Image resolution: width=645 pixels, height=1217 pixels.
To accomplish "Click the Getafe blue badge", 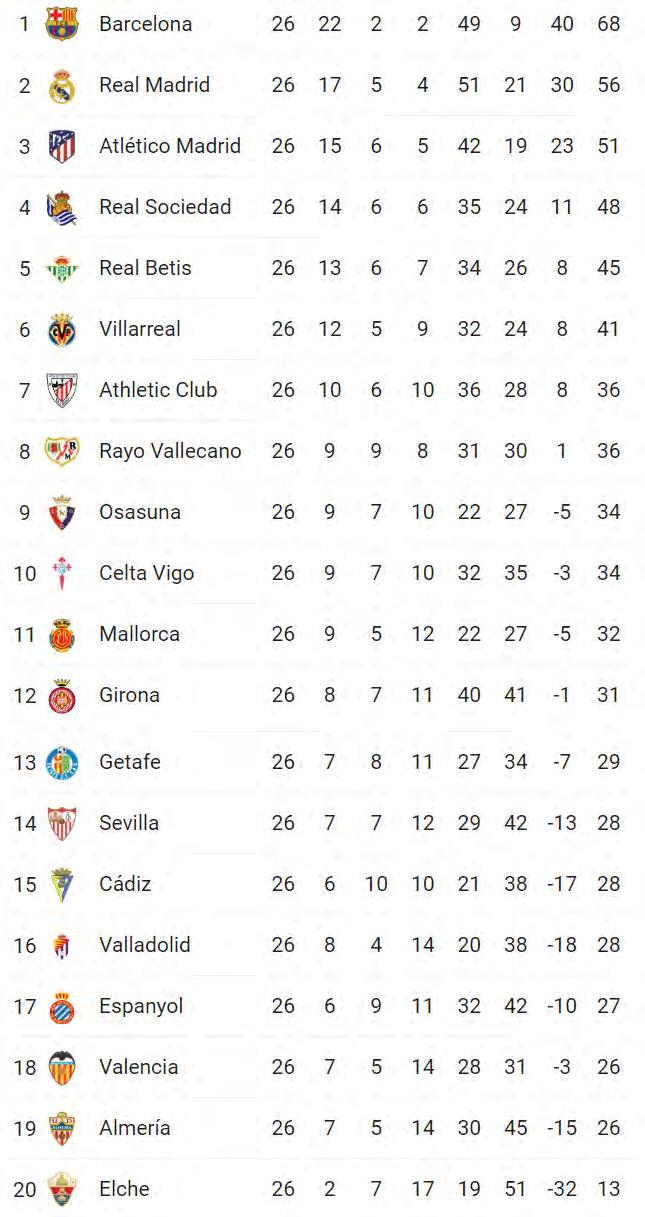I will 62,762.
